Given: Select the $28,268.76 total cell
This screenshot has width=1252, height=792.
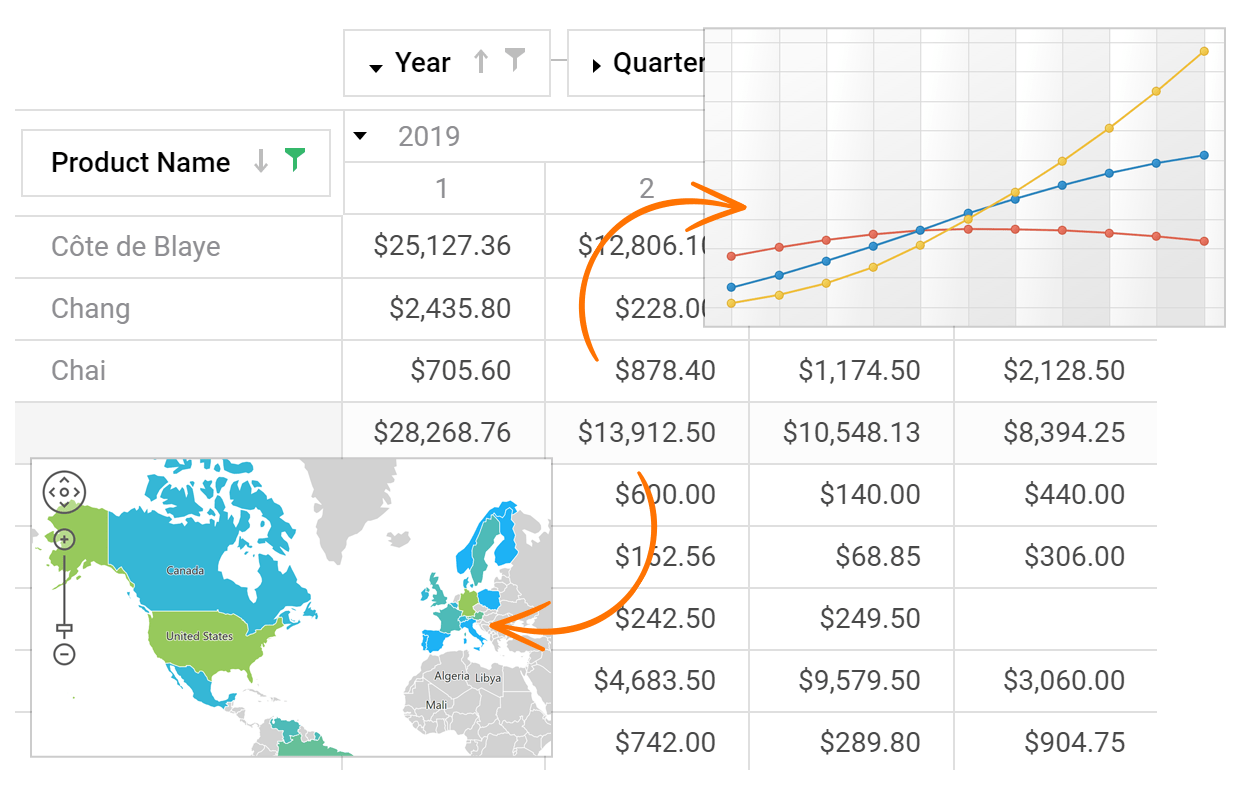Looking at the screenshot, I should click(442, 432).
